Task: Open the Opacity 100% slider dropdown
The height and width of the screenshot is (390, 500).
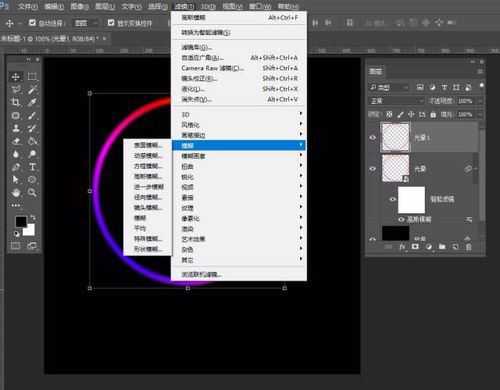Action: (480, 101)
